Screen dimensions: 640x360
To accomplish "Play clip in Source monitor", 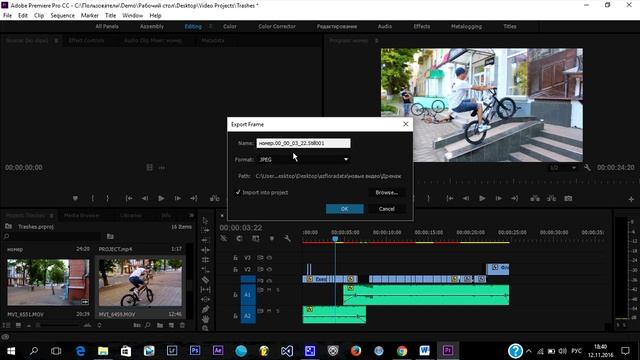I will (x=161, y=198).
